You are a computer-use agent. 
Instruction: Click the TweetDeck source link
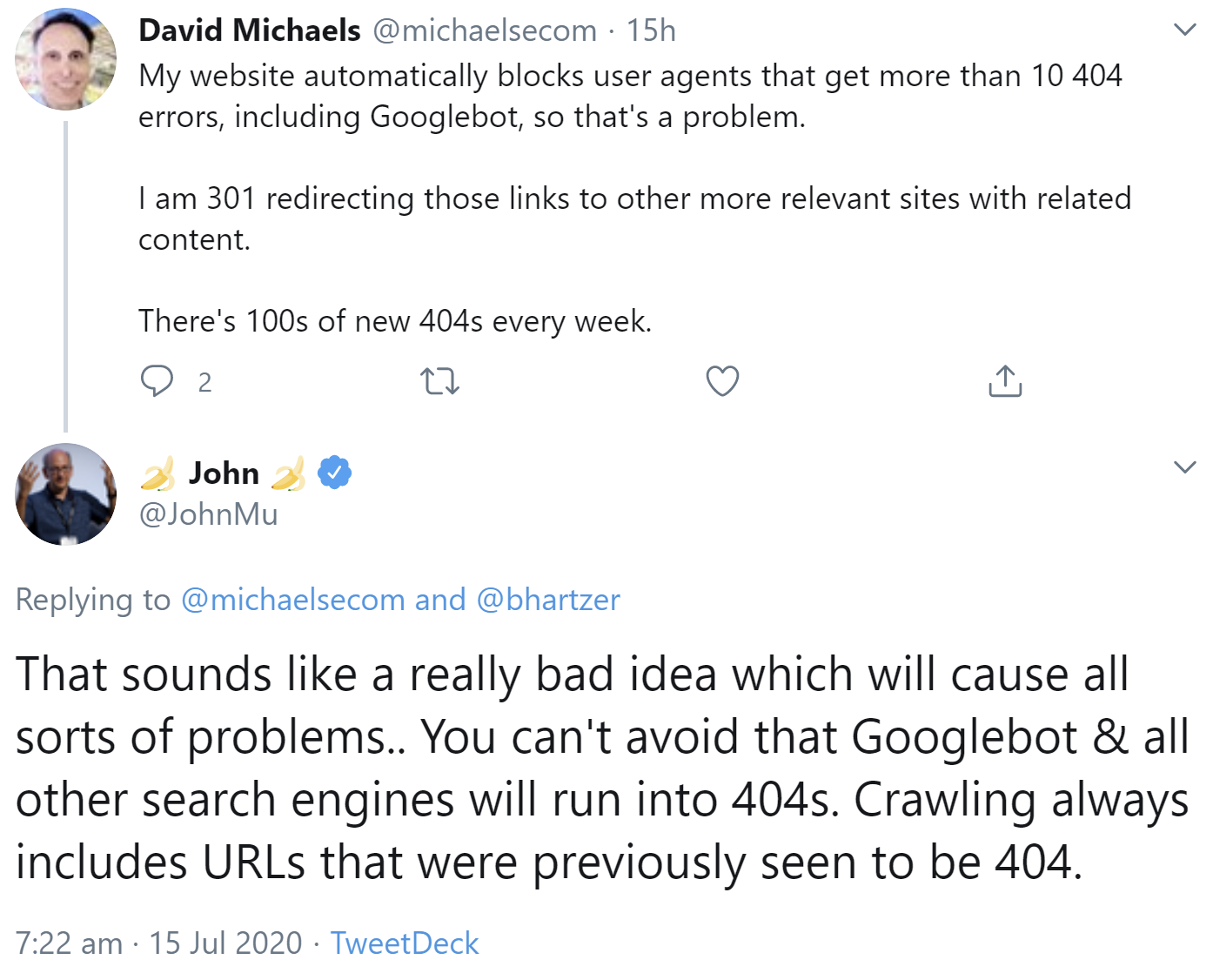coord(403,943)
